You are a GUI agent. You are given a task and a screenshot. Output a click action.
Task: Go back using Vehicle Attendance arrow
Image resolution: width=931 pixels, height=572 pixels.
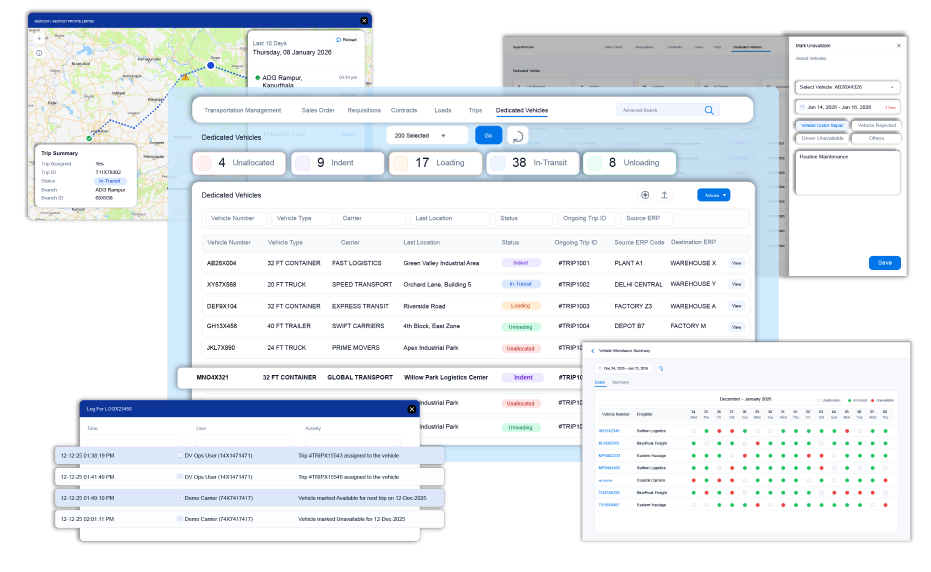pyautogui.click(x=592, y=351)
